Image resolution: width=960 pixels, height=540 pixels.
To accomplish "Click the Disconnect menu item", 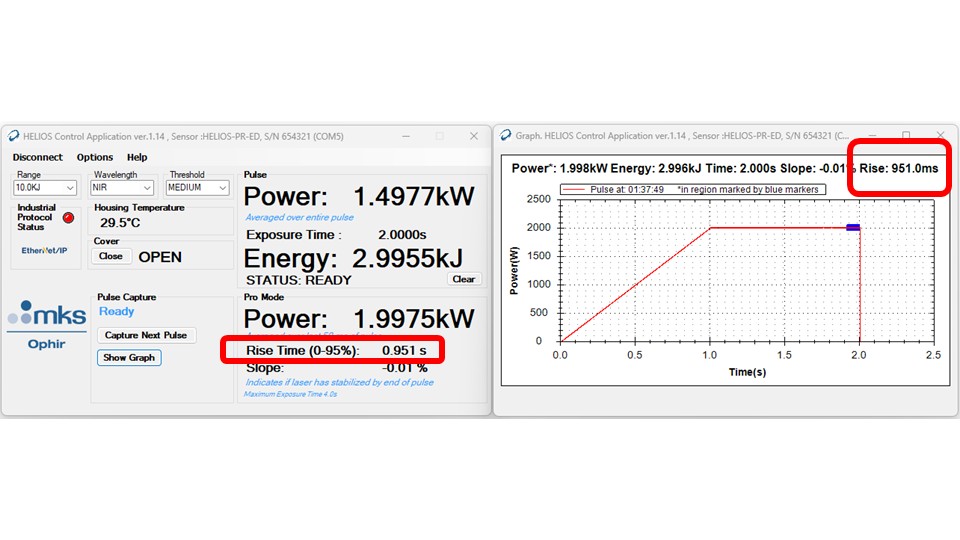I will (x=37, y=157).
